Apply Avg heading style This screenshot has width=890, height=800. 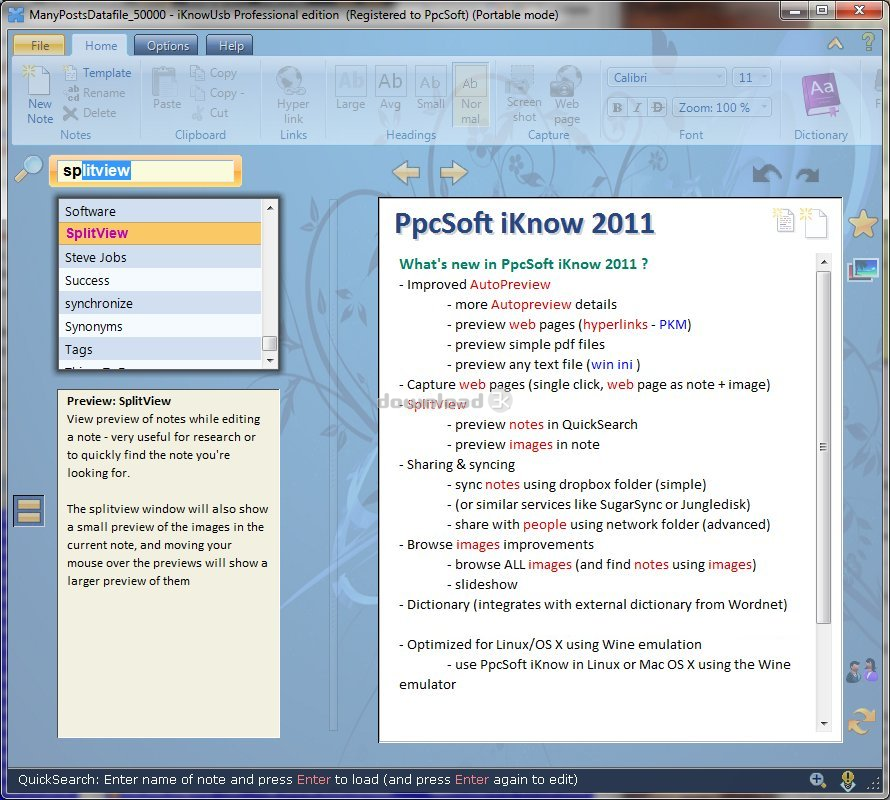pyautogui.click(x=390, y=88)
